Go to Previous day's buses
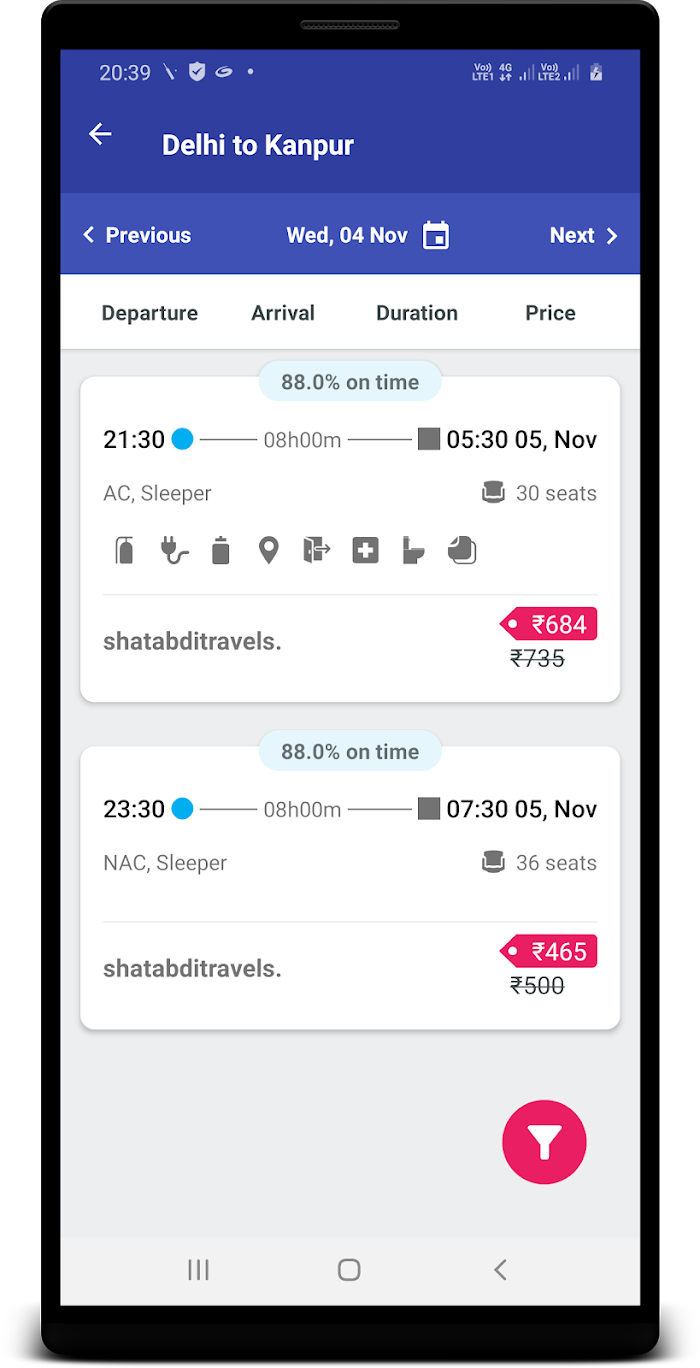 click(x=137, y=235)
